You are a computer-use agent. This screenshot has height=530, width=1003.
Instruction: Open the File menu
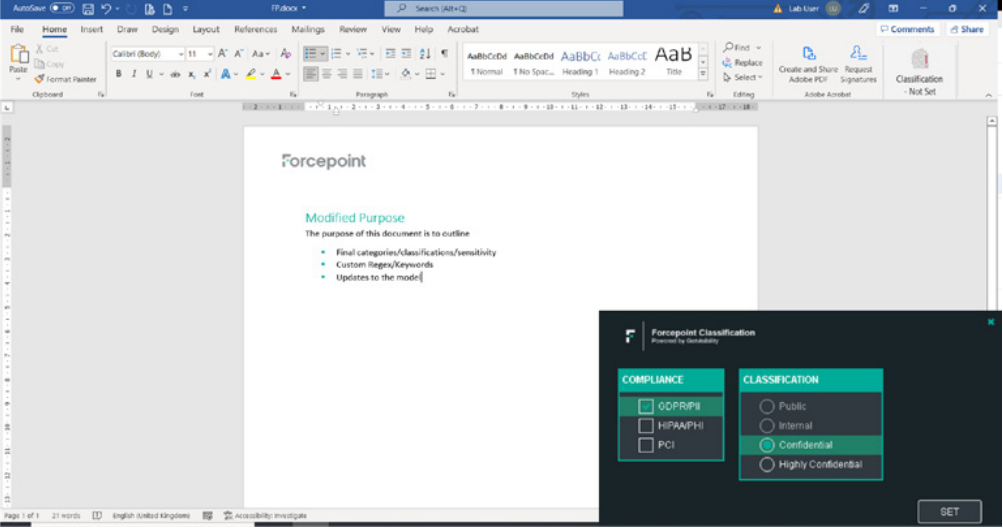tap(17, 29)
